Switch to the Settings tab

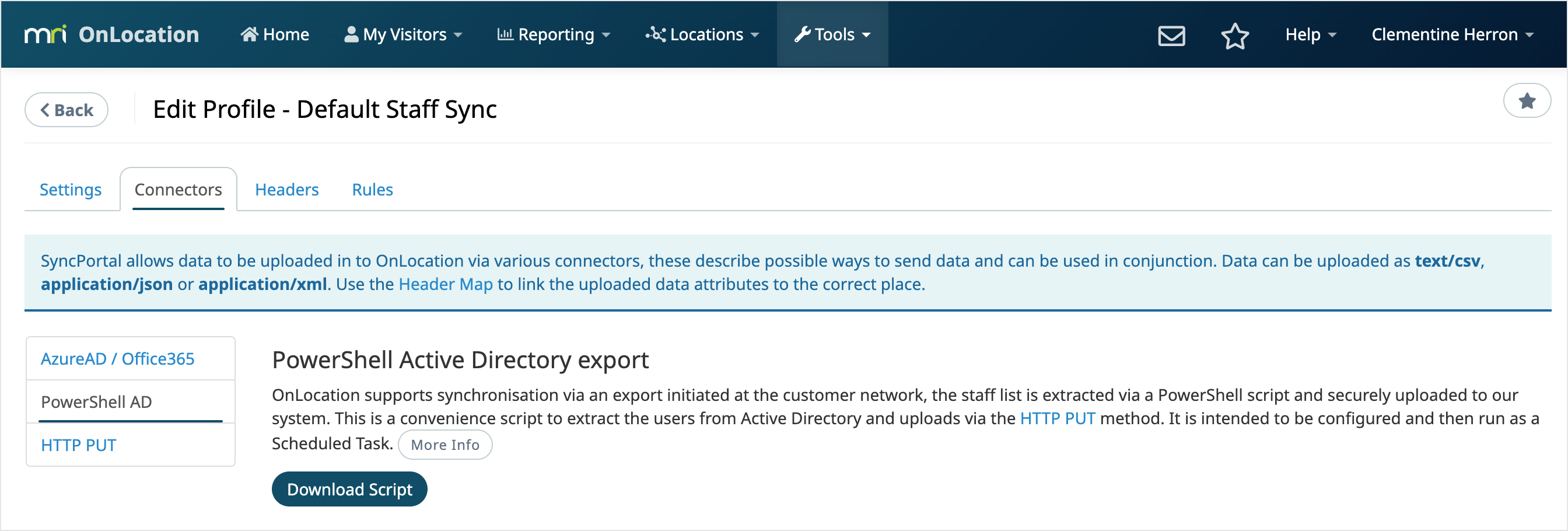(x=71, y=190)
